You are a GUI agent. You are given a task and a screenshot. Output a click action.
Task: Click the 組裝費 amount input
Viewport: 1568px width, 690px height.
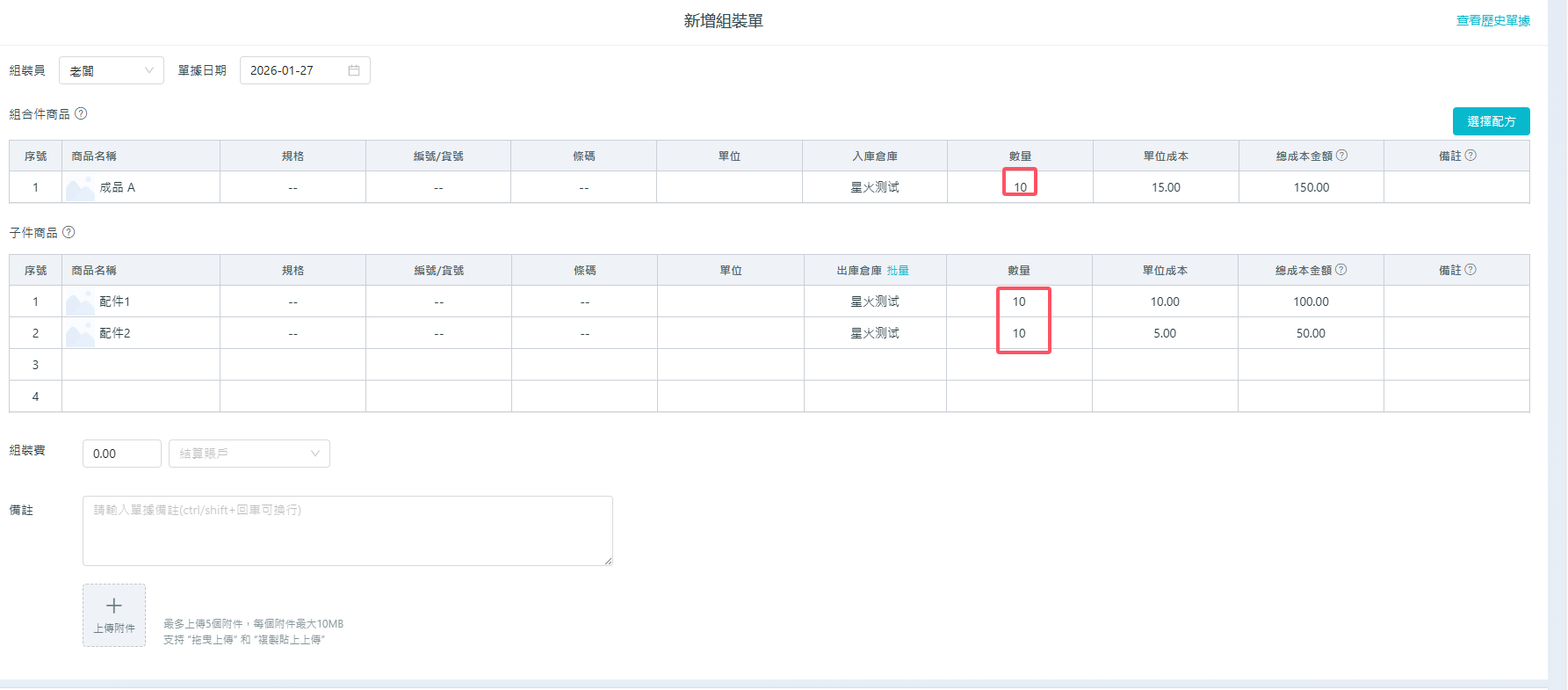[x=121, y=454]
